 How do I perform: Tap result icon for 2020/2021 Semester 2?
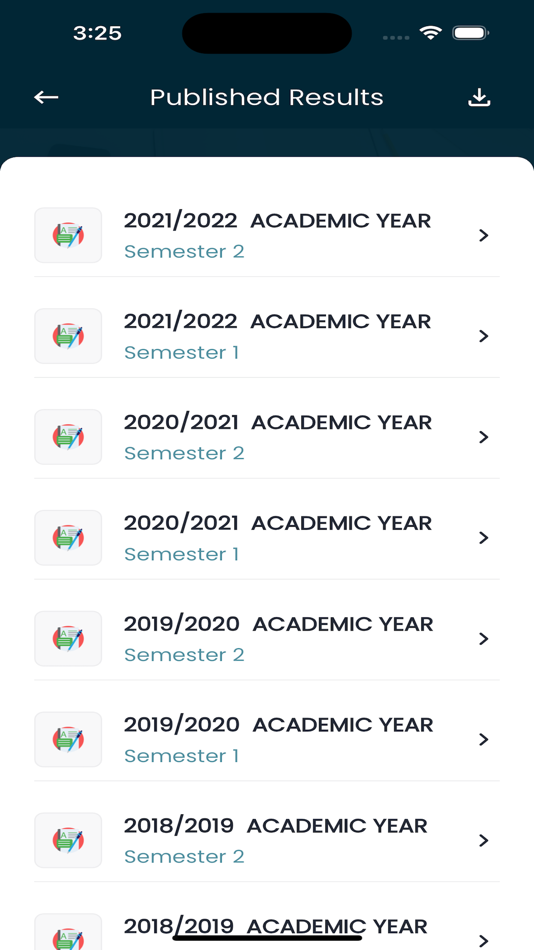point(68,437)
